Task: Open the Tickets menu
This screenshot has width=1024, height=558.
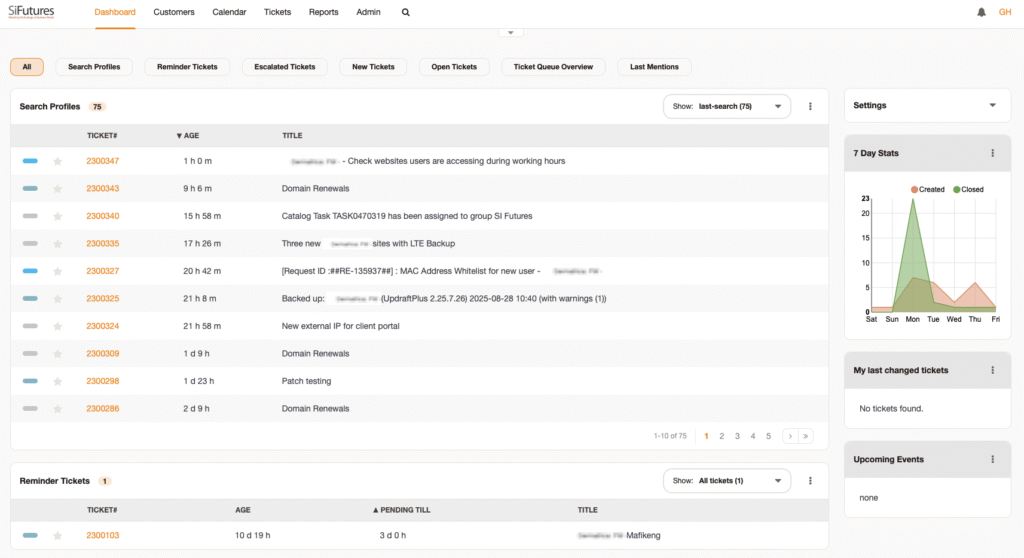Action: (278, 12)
